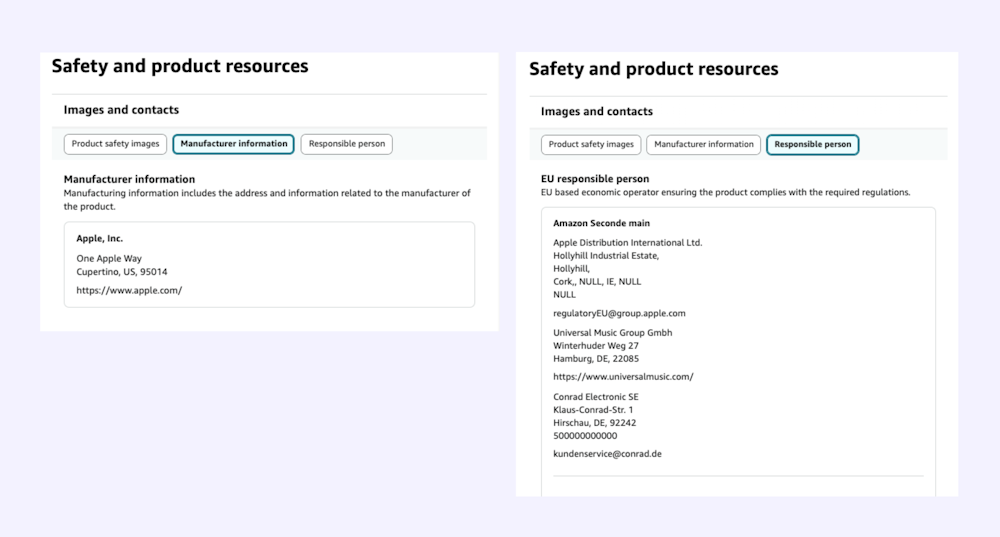Select the One Apple Way address line

click(x=109, y=258)
